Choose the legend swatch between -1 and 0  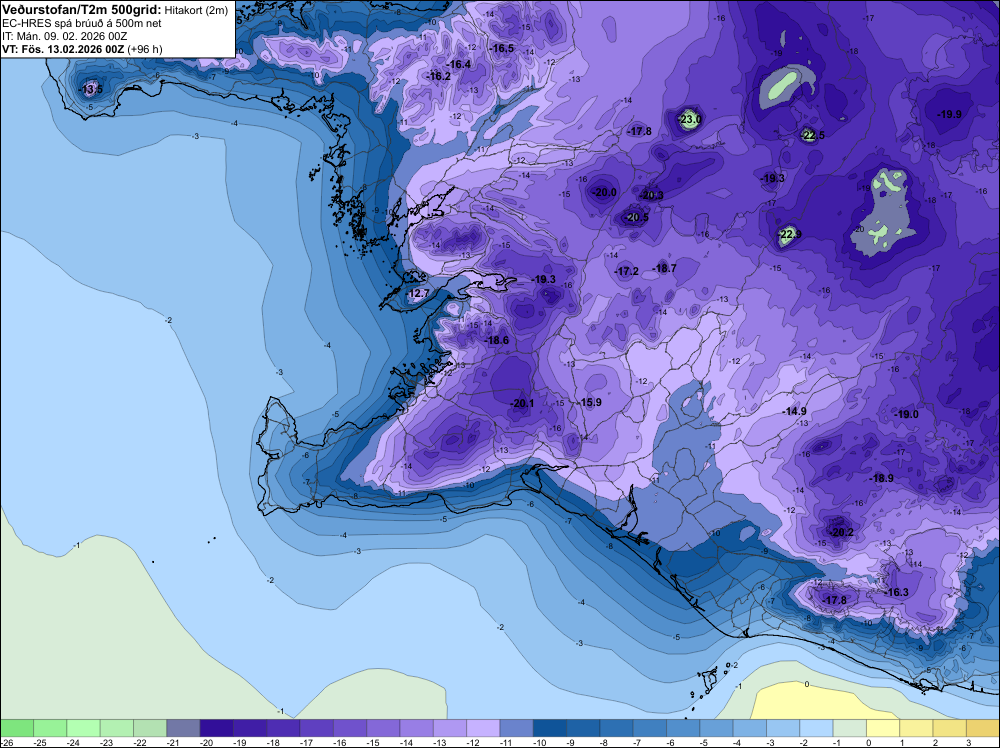(x=849, y=729)
